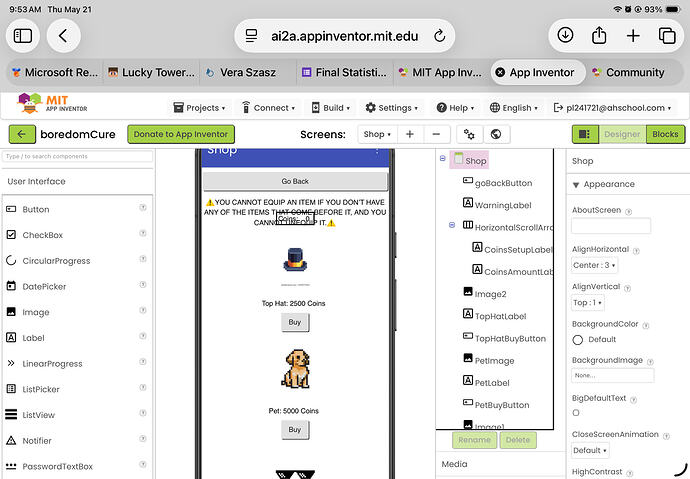This screenshot has height=479, width=690.
Task: Click the Go Back button in preview
Action: click(x=295, y=181)
